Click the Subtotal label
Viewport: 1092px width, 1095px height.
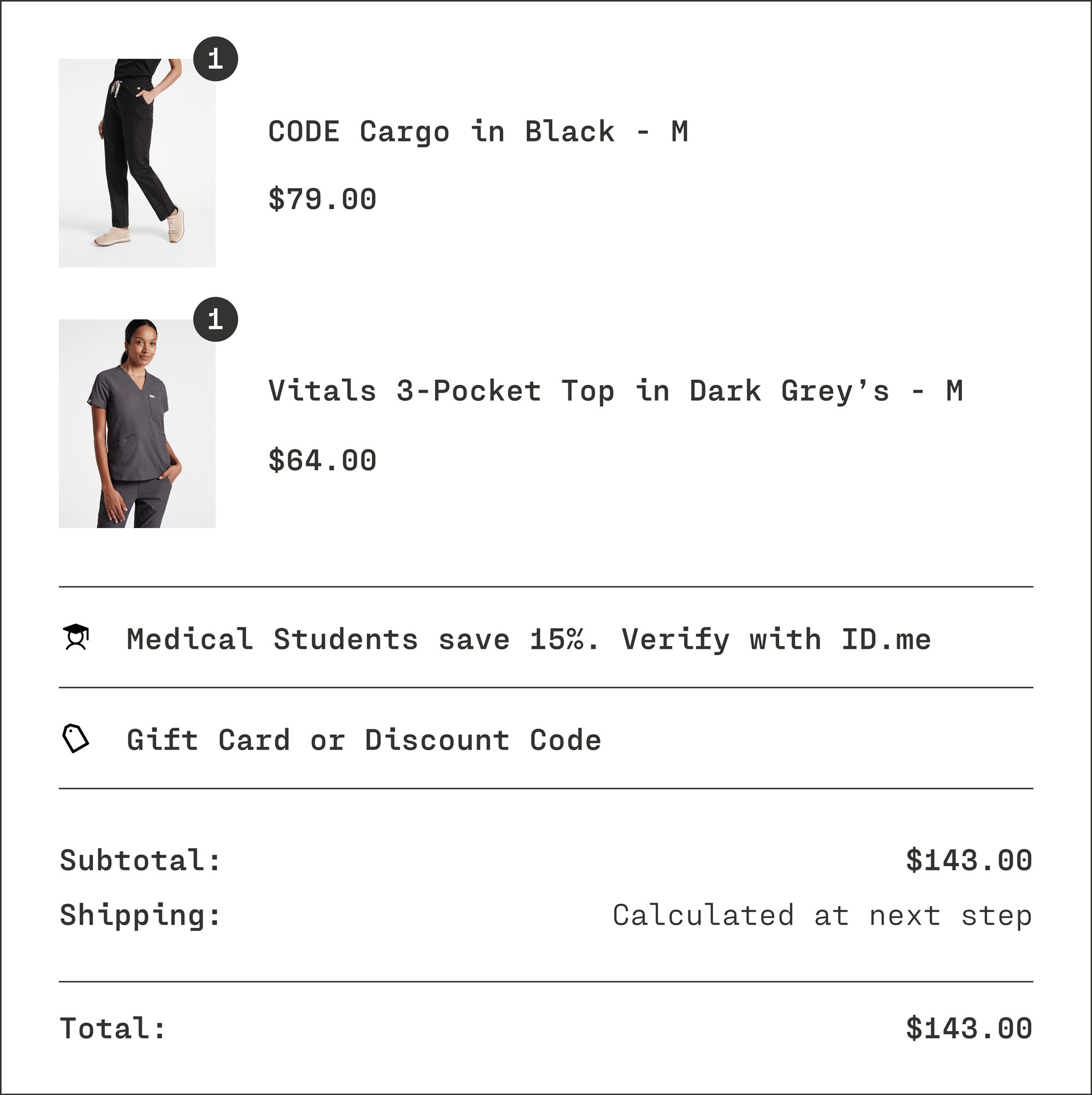(x=140, y=860)
